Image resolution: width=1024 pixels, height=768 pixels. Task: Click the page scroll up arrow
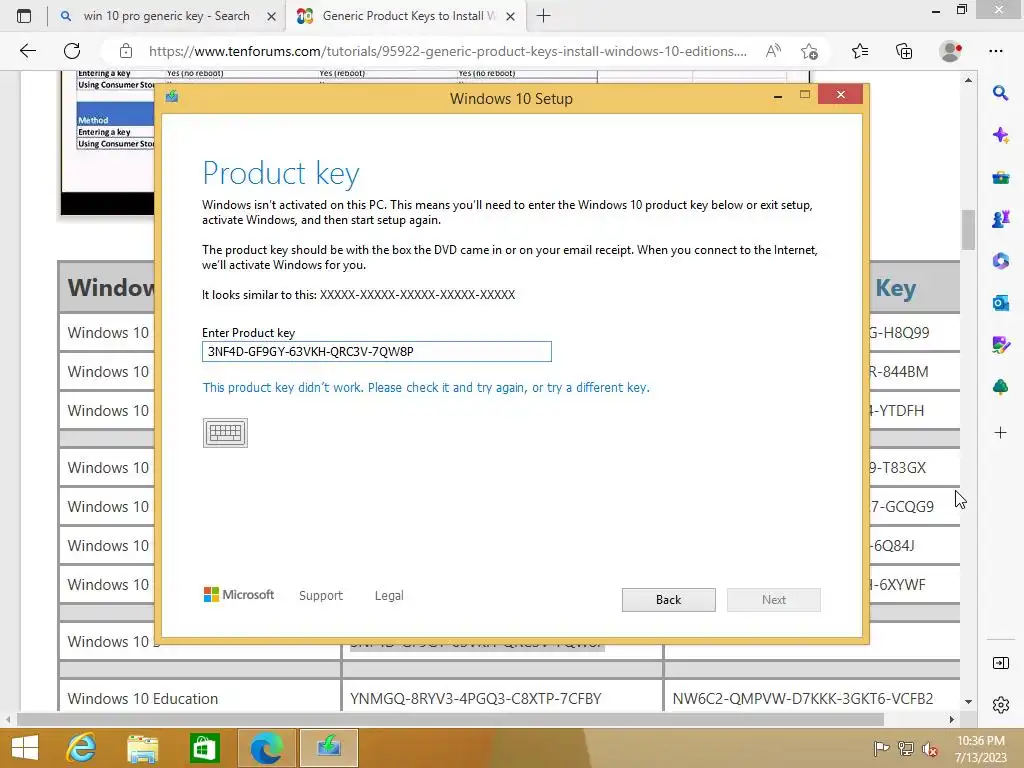point(968,80)
